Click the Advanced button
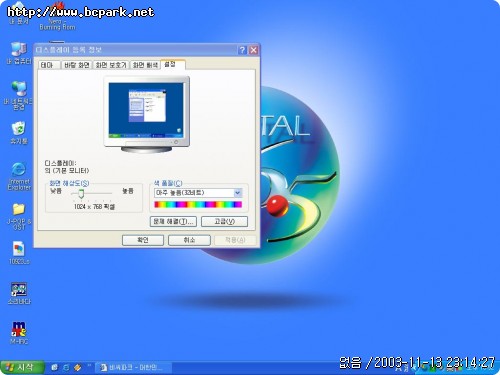 coord(224,222)
